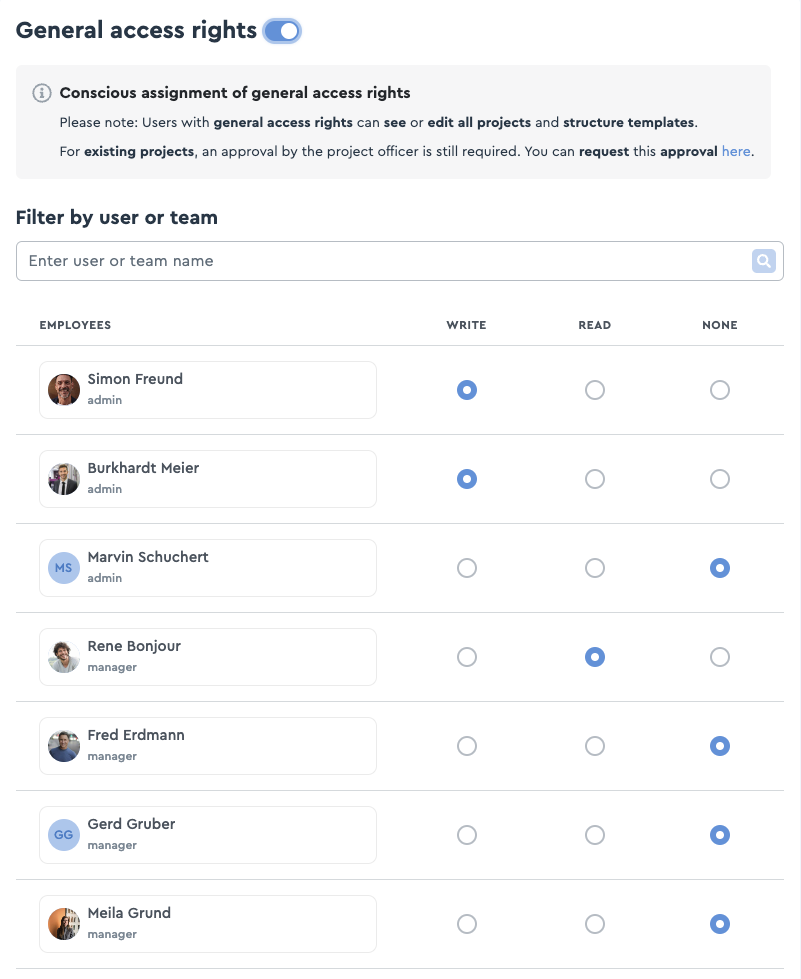Select Read access for Meila Grund
This screenshot has width=801, height=979.
coord(594,924)
